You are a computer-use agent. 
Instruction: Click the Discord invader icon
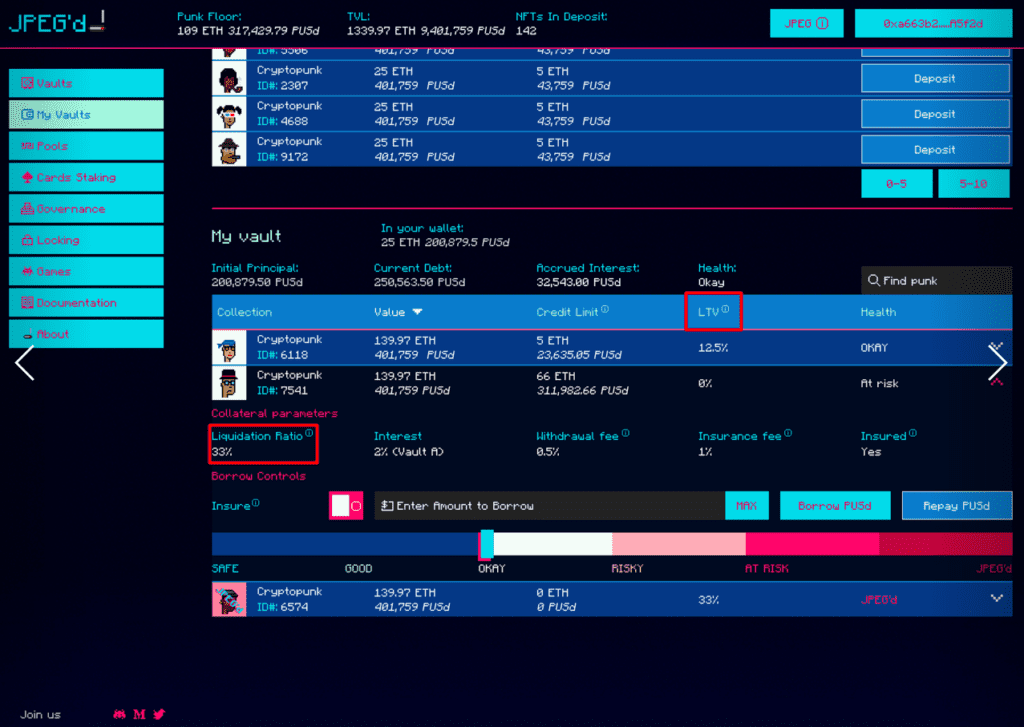[x=120, y=714]
